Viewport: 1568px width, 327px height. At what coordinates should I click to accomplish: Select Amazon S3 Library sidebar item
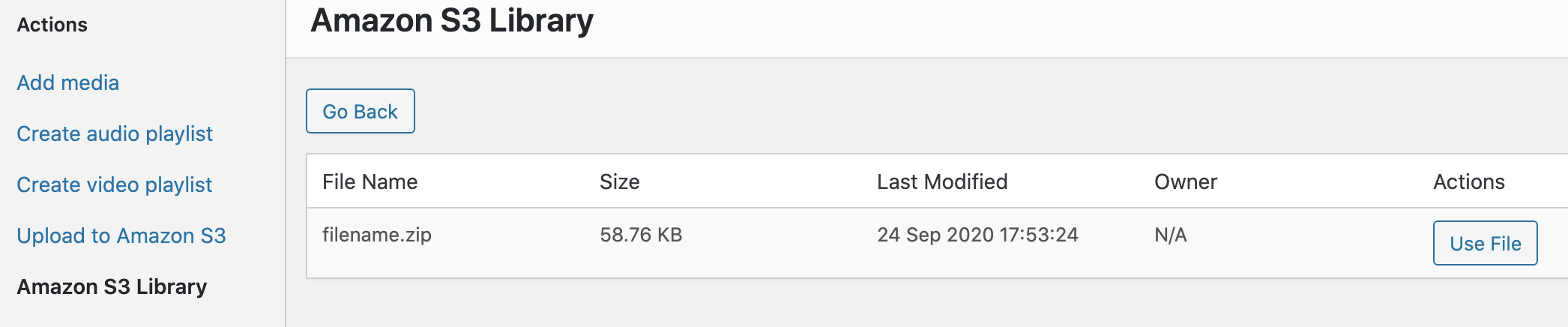click(112, 286)
